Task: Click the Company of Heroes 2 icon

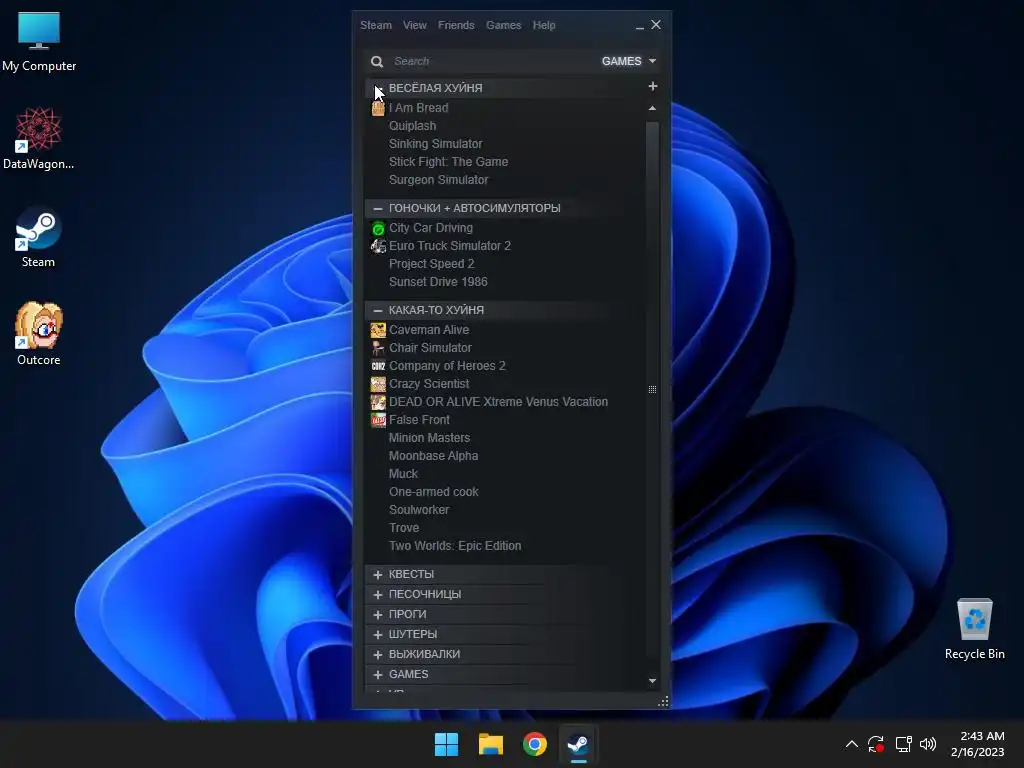Action: 378,366
